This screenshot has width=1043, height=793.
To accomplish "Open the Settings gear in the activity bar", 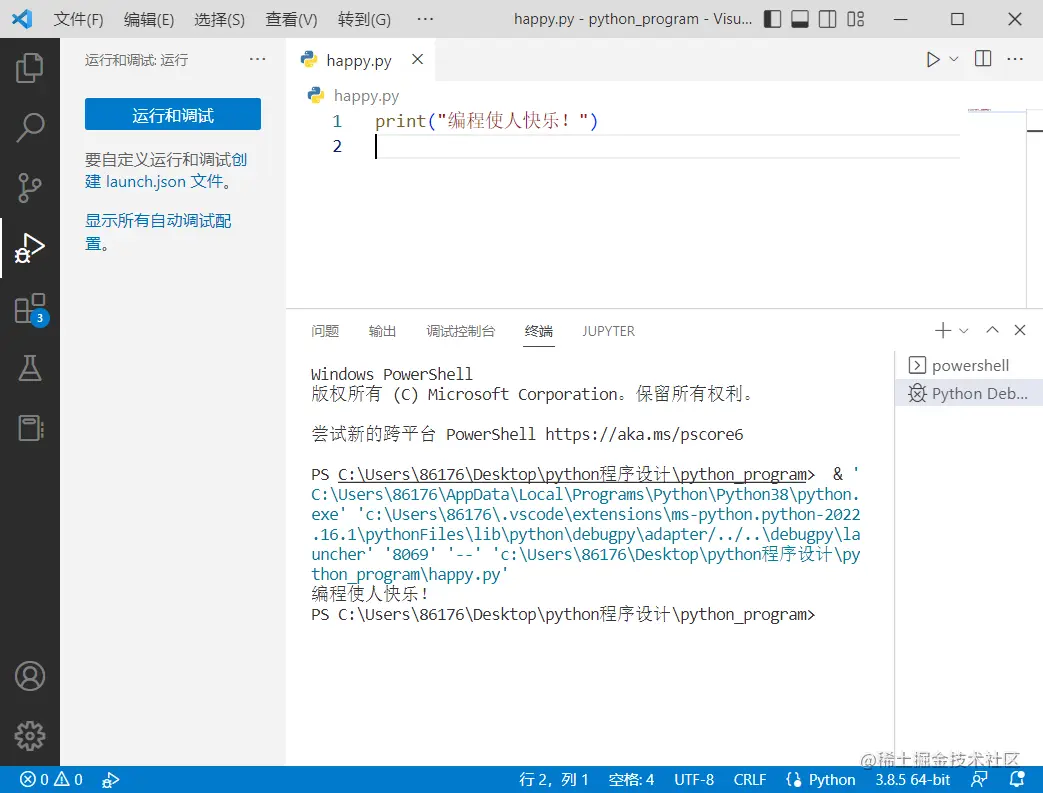I will 30,736.
